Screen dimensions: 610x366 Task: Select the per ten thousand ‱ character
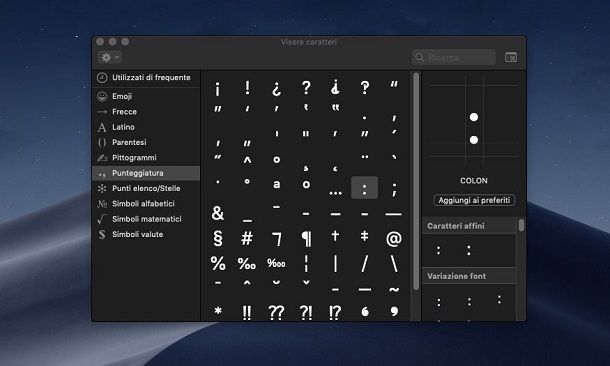(277, 263)
